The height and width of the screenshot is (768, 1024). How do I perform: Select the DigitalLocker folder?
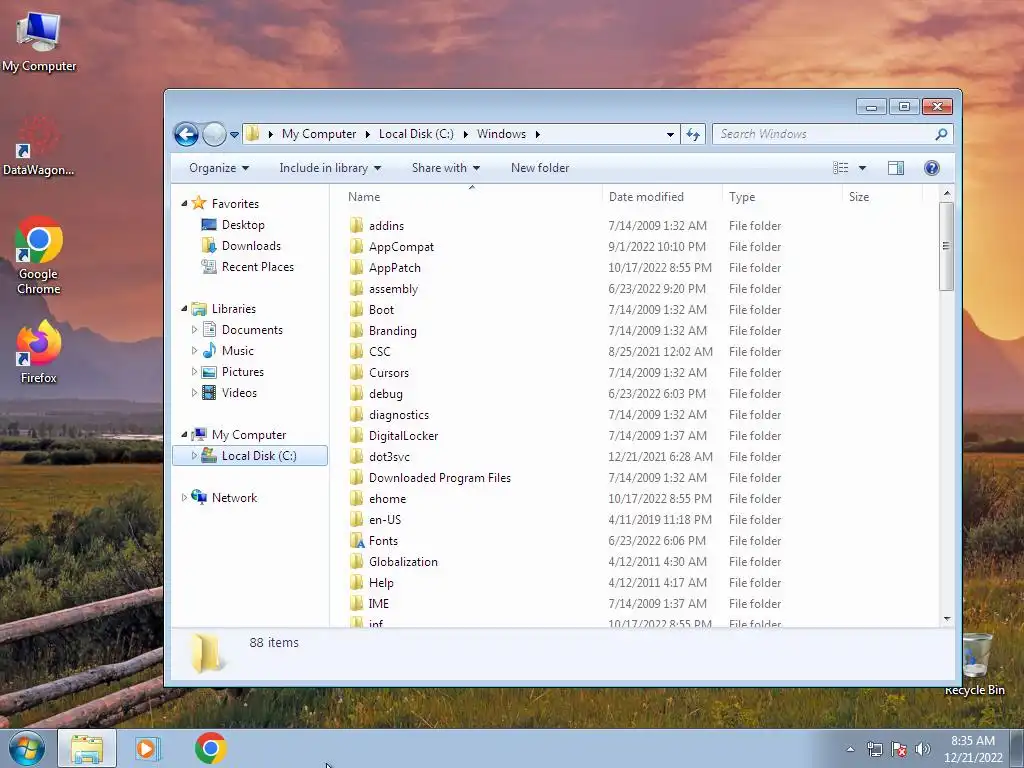pyautogui.click(x=403, y=436)
